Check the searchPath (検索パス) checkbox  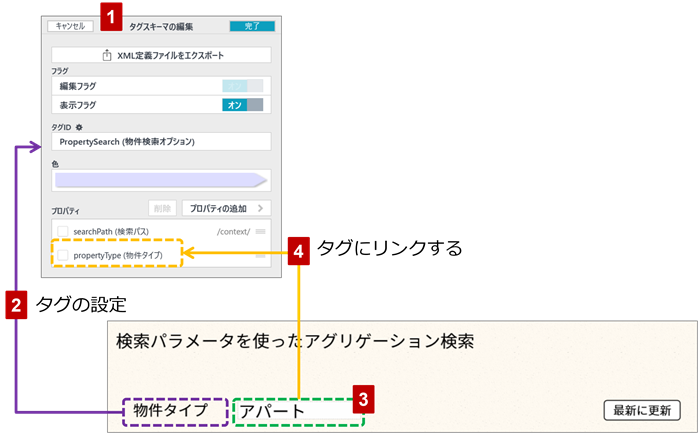pos(63,231)
